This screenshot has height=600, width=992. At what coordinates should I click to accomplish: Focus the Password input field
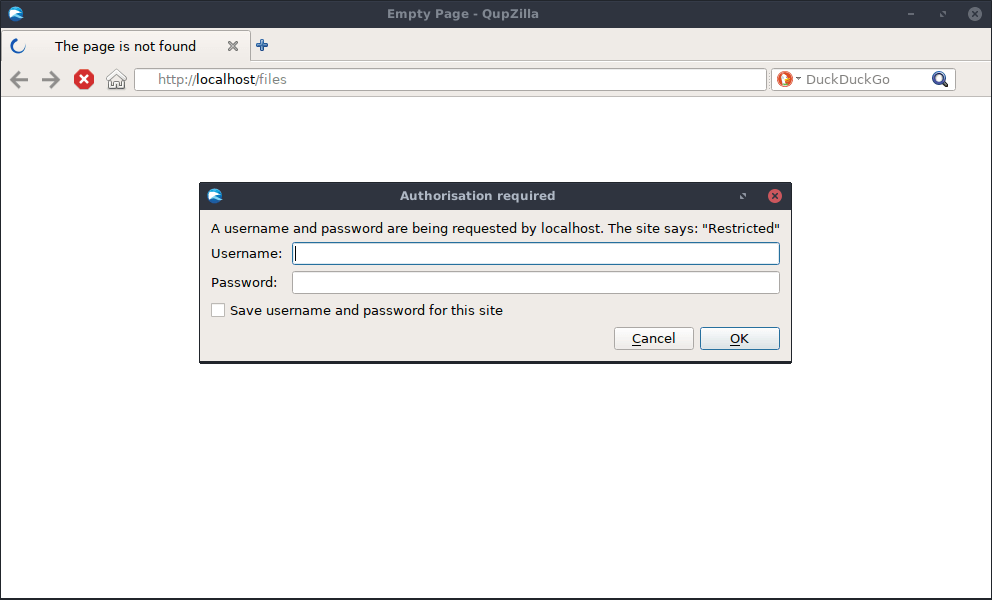[536, 282]
